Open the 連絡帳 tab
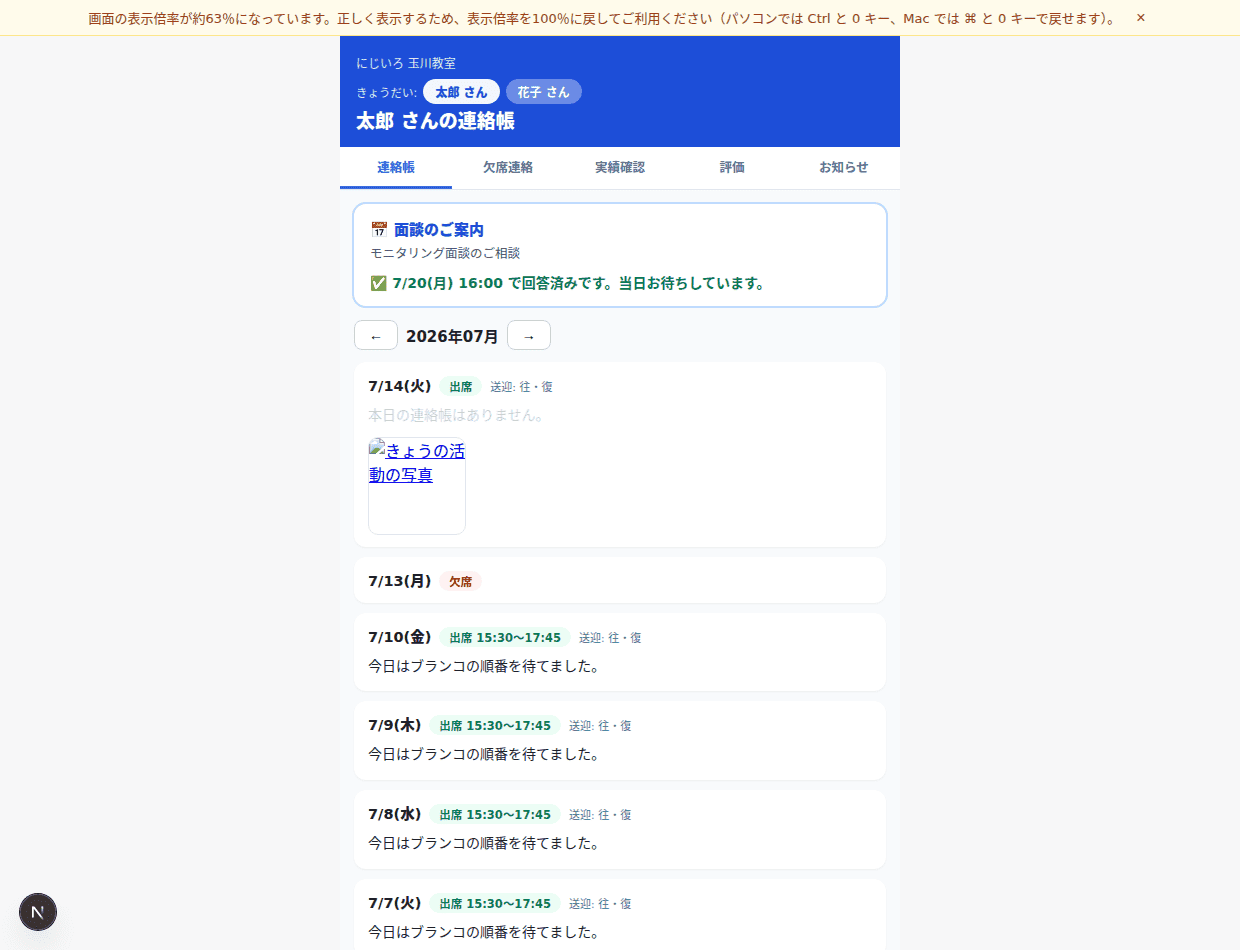Viewport: 1240px width, 950px height. click(396, 168)
